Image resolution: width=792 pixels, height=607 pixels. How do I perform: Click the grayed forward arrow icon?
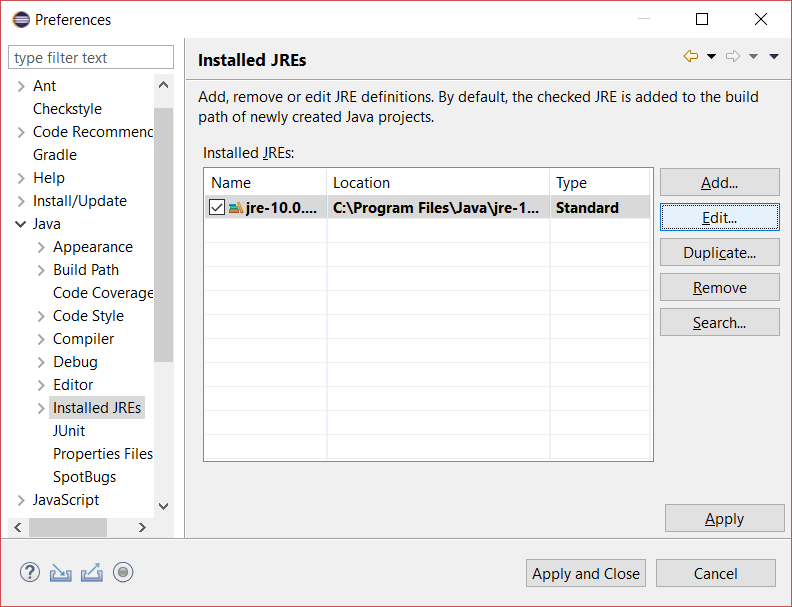733,57
